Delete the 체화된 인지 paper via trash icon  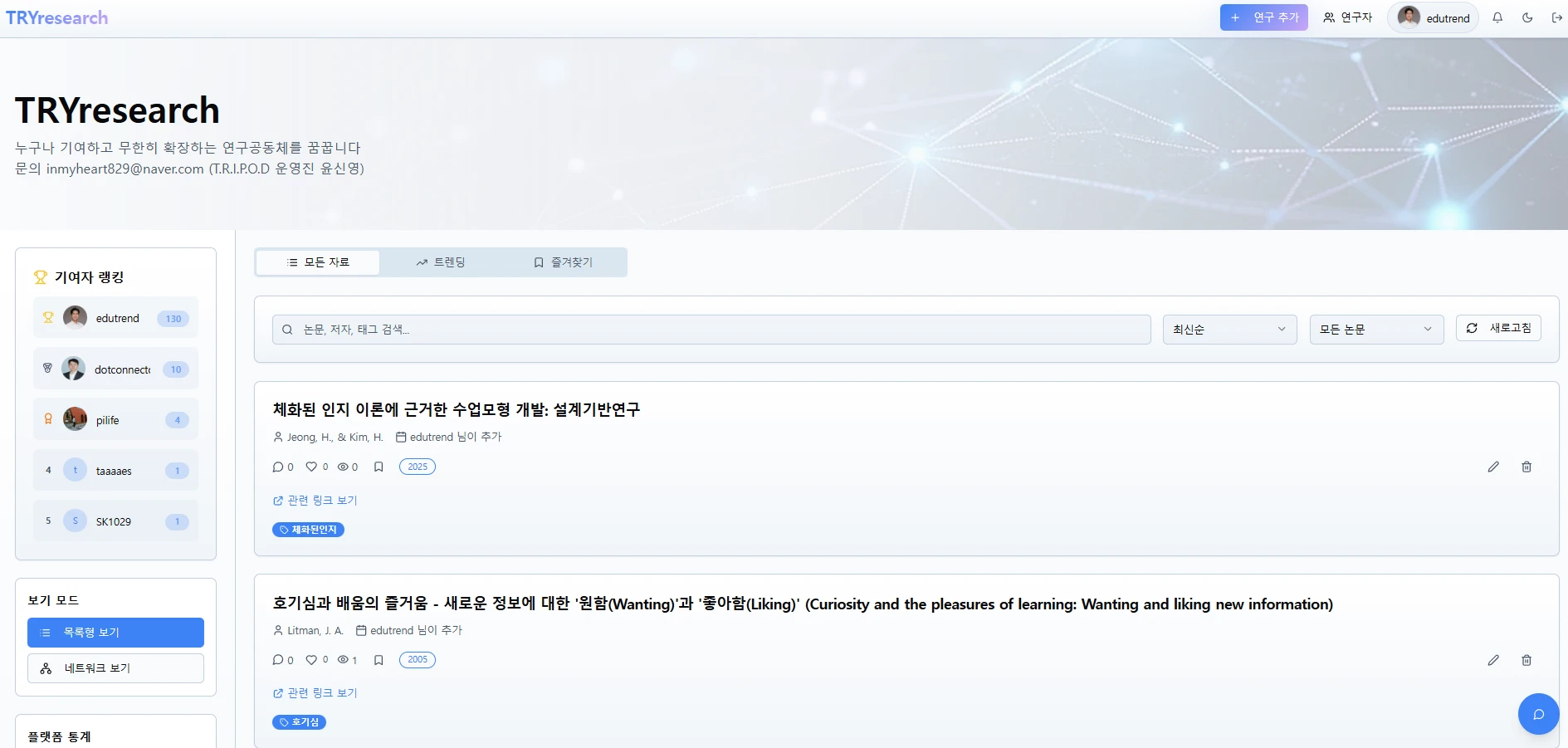(1526, 467)
